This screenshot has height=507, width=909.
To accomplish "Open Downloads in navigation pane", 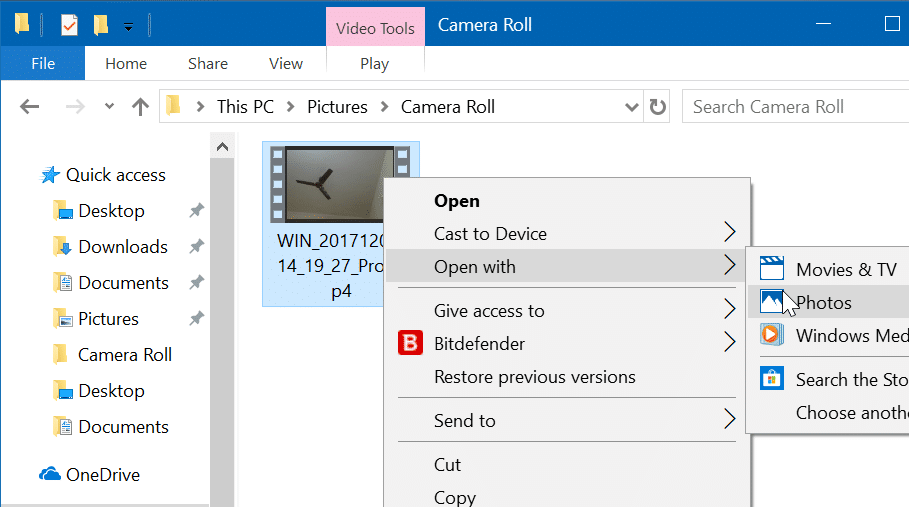I will point(123,247).
